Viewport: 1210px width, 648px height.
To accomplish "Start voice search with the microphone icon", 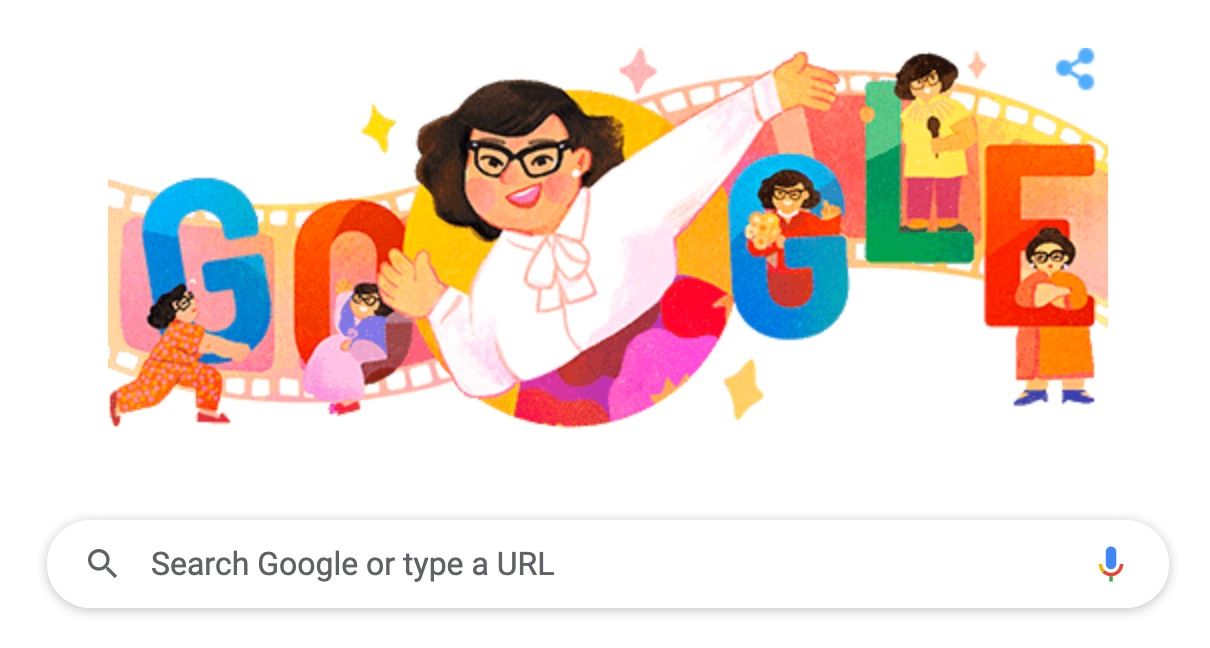I will (x=1110, y=564).
